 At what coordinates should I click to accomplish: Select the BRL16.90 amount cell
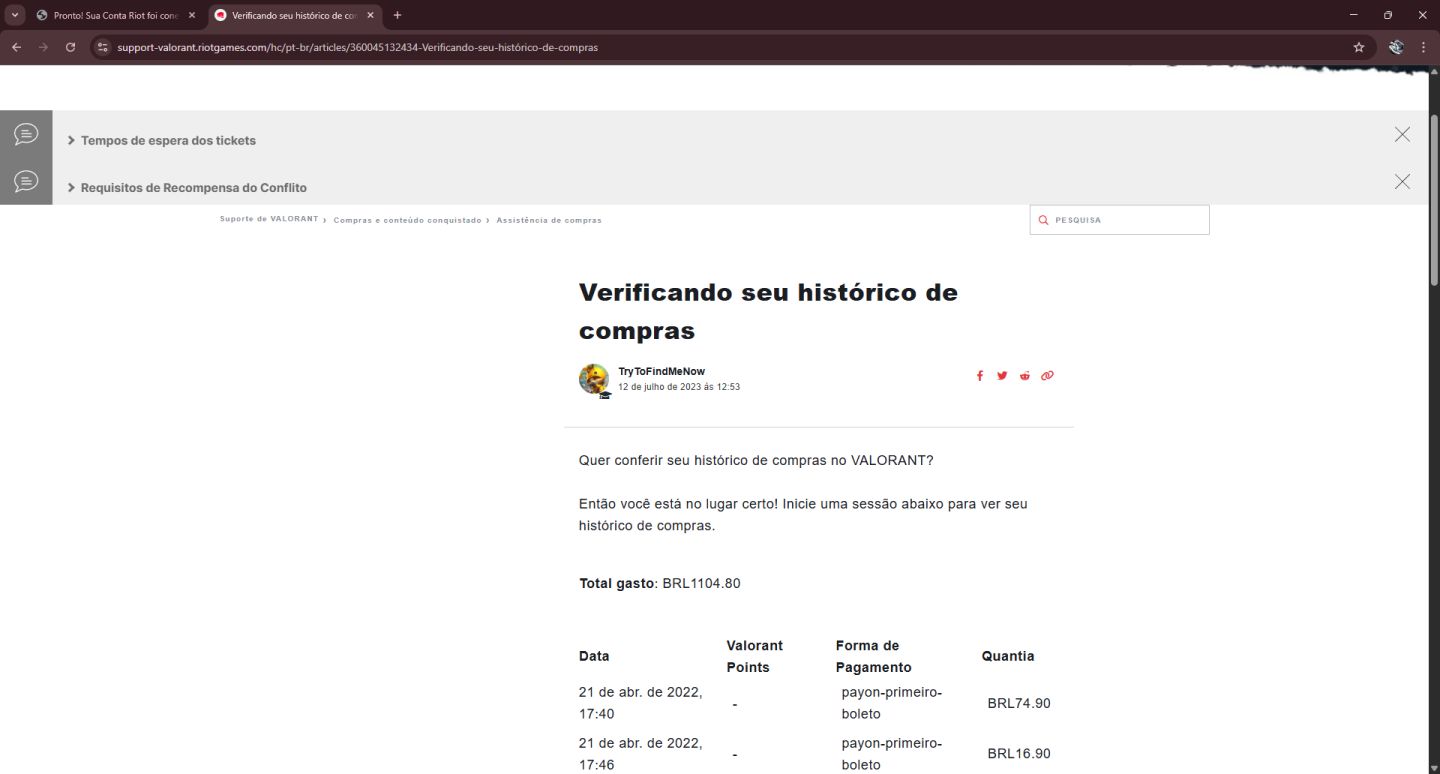point(1019,753)
